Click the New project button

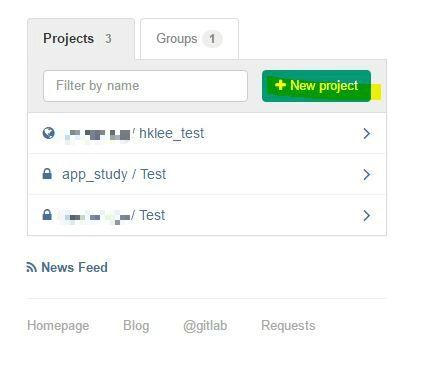coord(316,86)
